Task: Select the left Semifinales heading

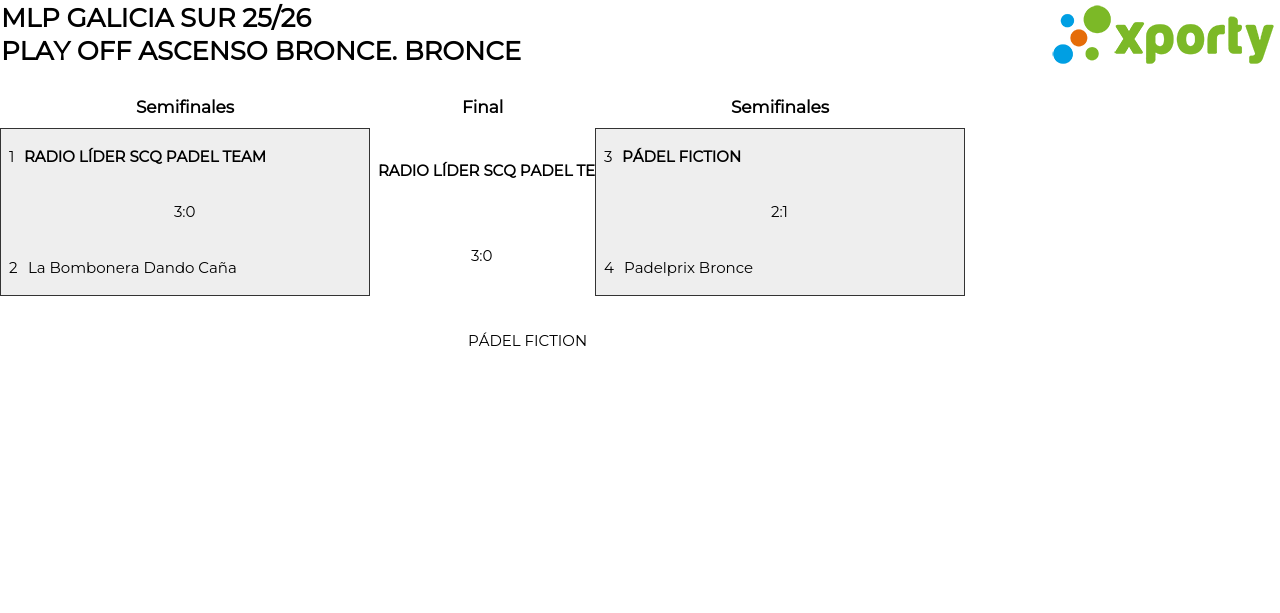Action: (x=185, y=107)
